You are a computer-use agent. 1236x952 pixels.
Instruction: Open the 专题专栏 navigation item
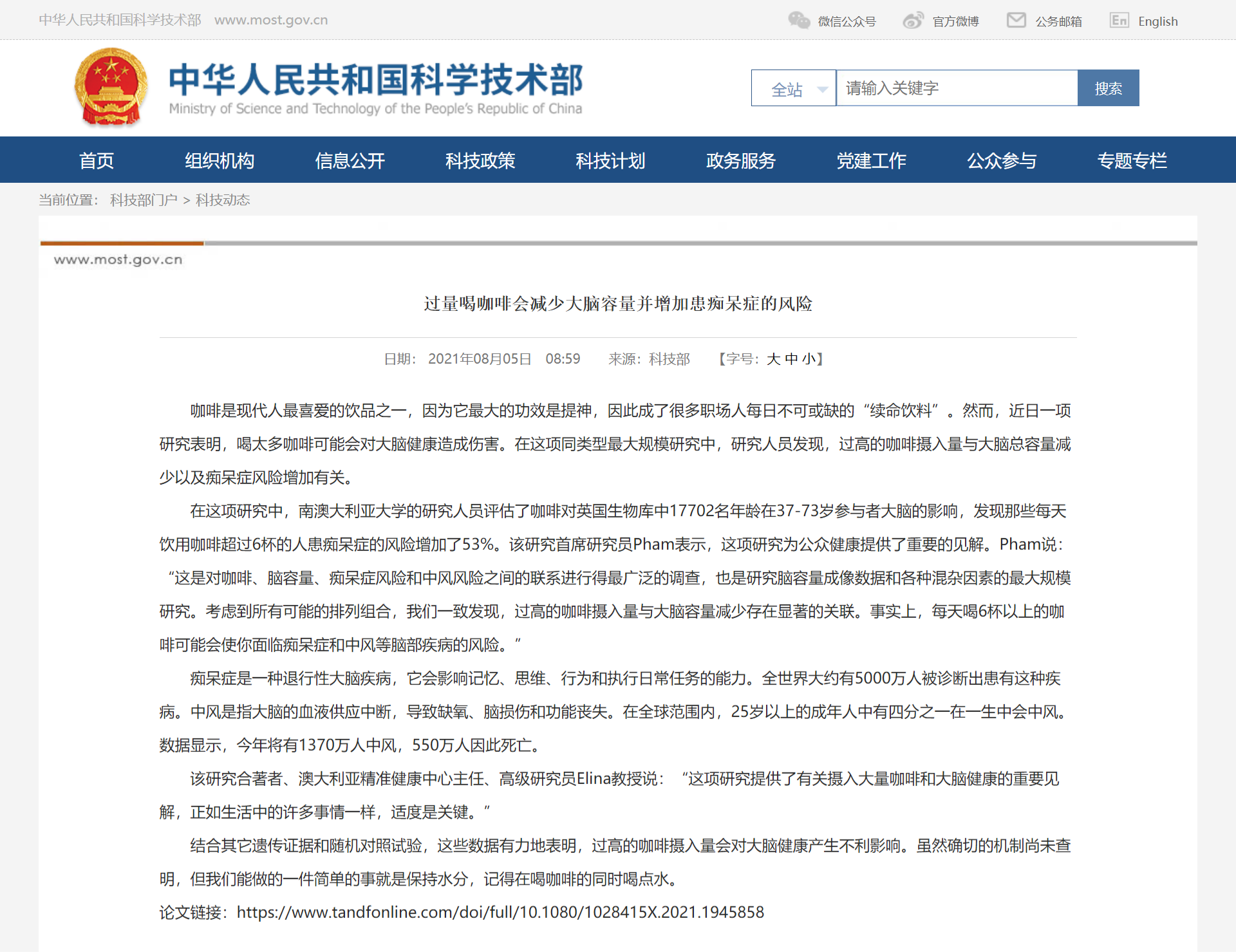1132,160
